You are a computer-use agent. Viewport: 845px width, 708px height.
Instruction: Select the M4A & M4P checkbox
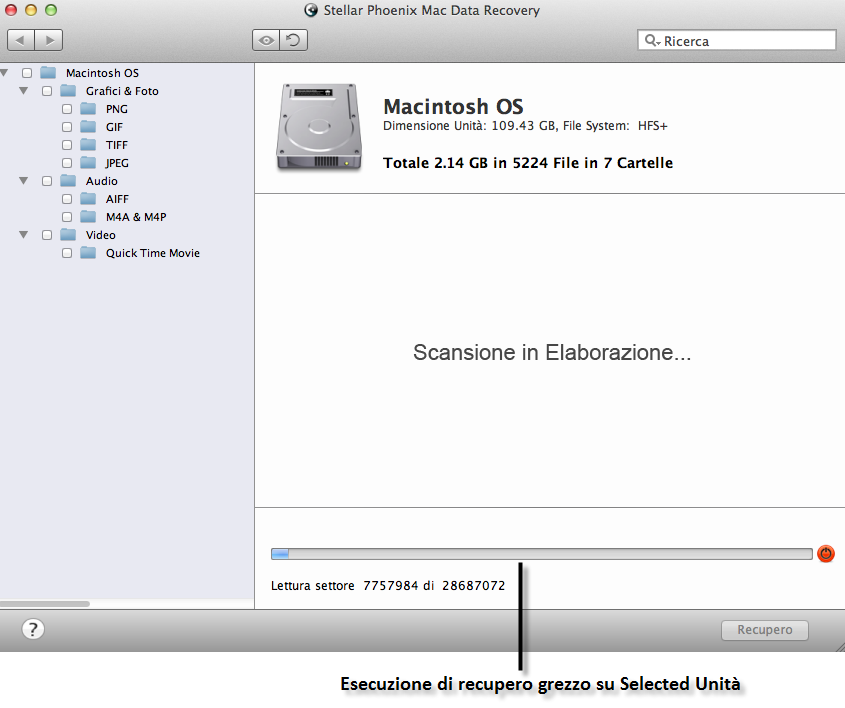[67, 217]
